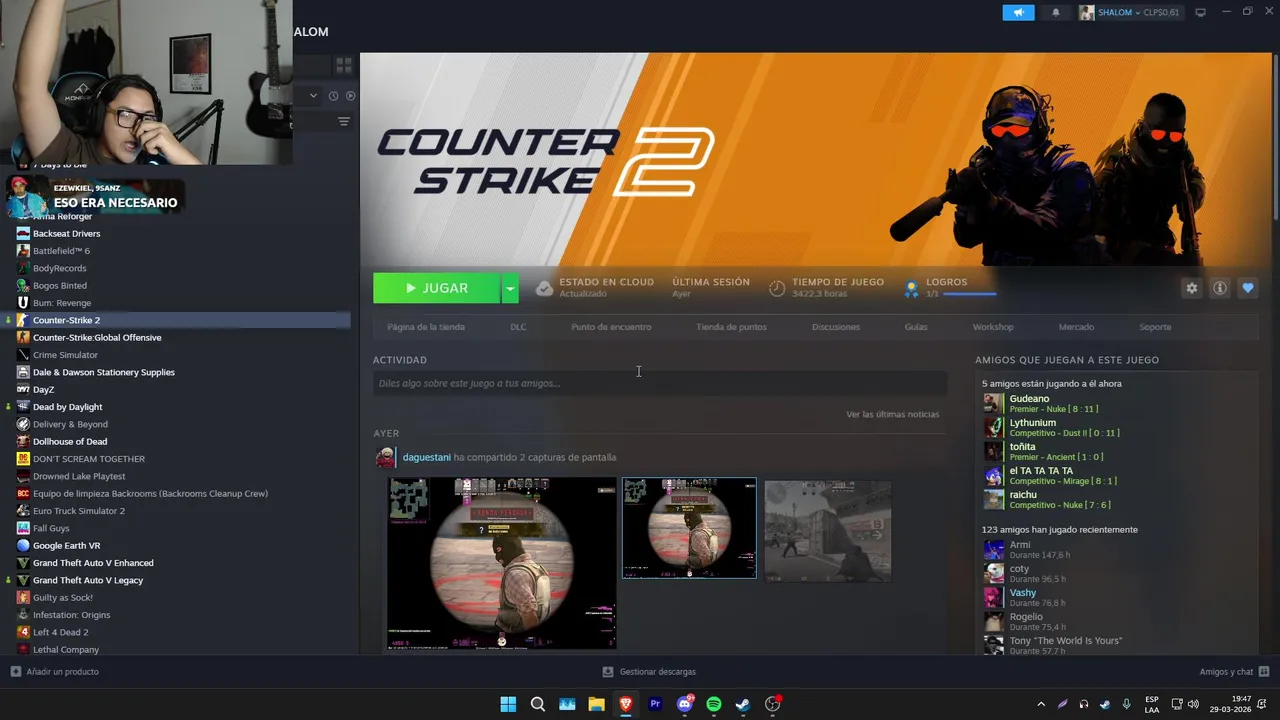Open Windows Start menu
1280x720 pixels.
pos(508,704)
